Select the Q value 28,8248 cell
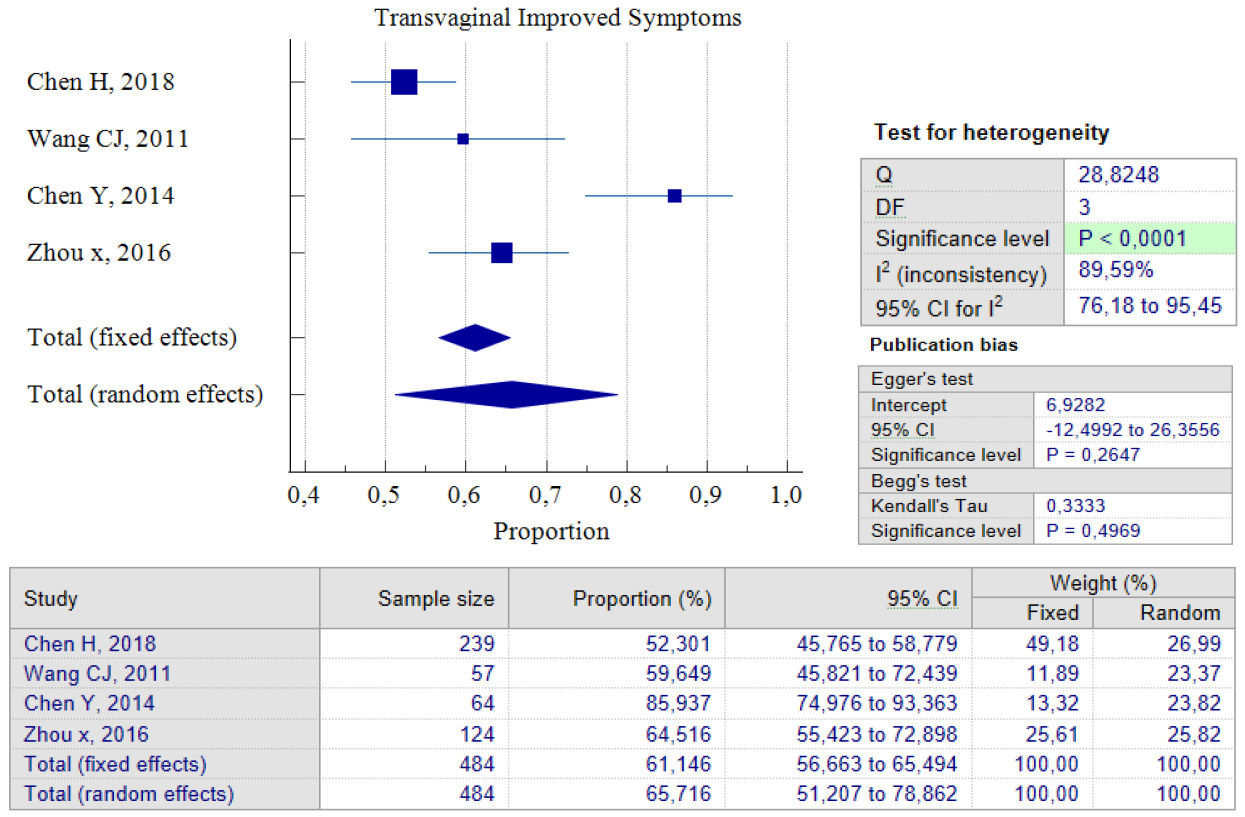Screen dimensions: 1245x817 [1150, 175]
